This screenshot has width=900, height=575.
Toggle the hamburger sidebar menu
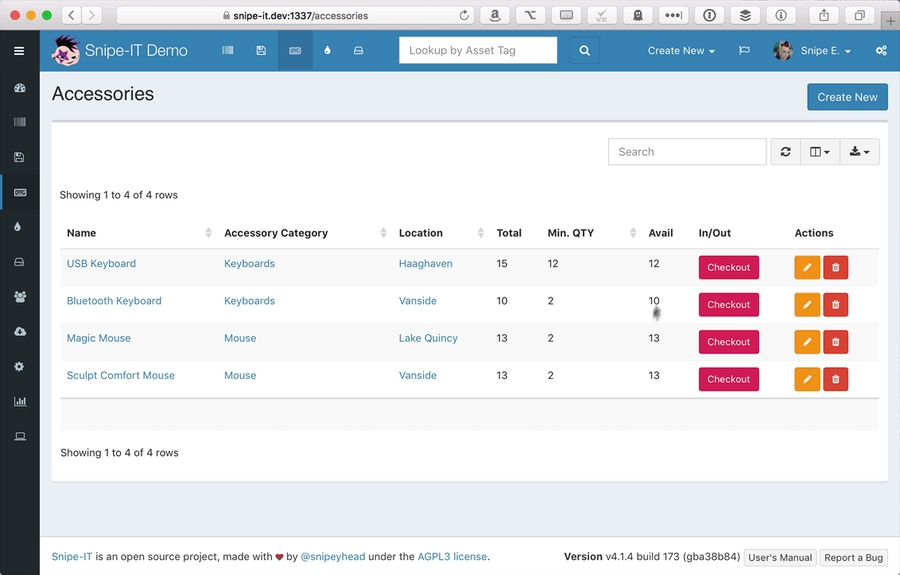(19, 50)
